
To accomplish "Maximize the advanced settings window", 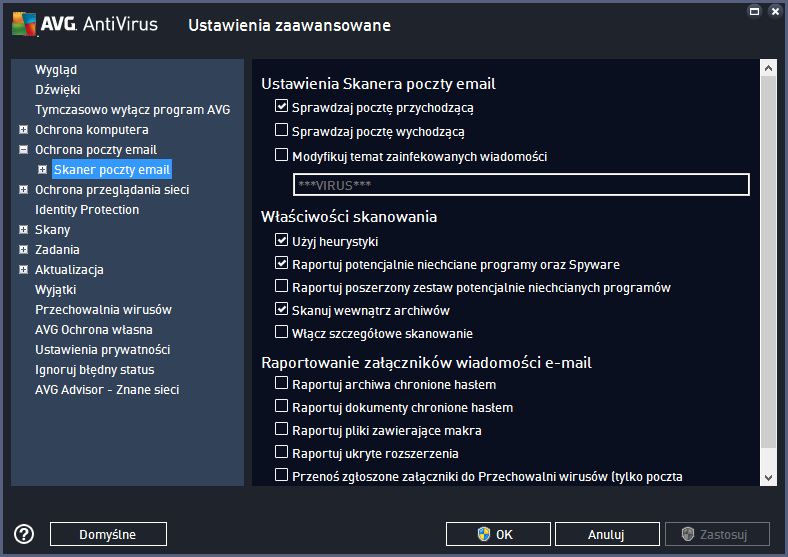I will point(754,11).
